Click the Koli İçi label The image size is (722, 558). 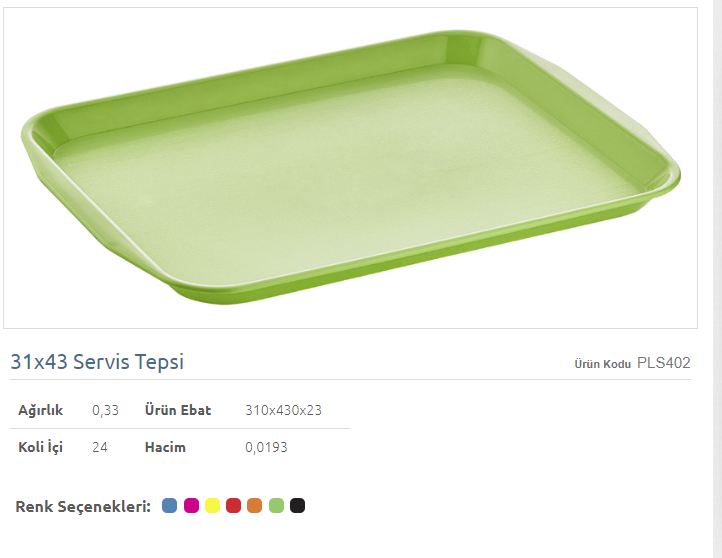pyautogui.click(x=41, y=447)
